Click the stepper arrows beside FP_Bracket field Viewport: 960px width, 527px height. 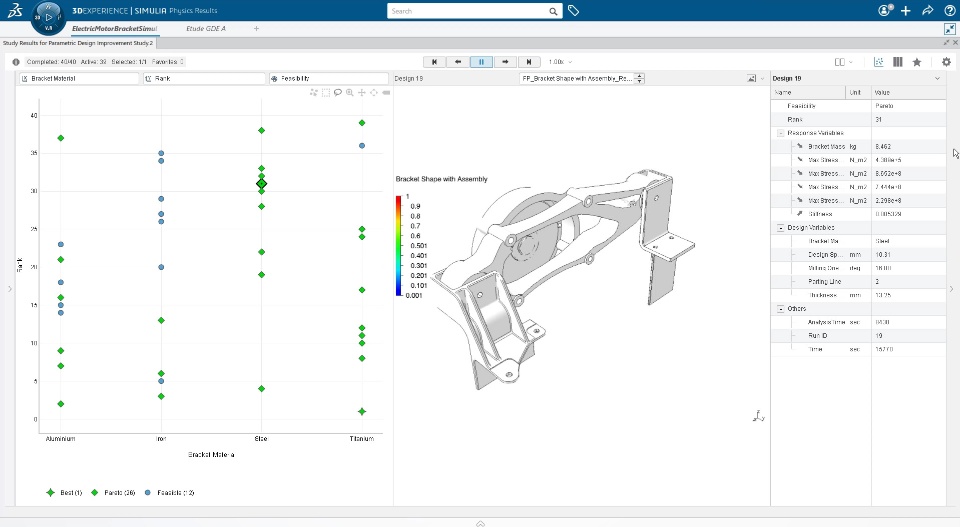(x=639, y=78)
